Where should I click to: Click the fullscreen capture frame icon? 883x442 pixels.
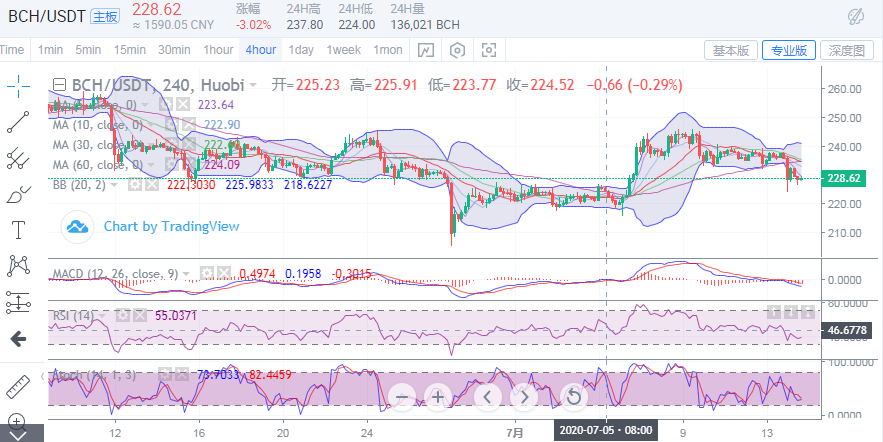(x=489, y=50)
